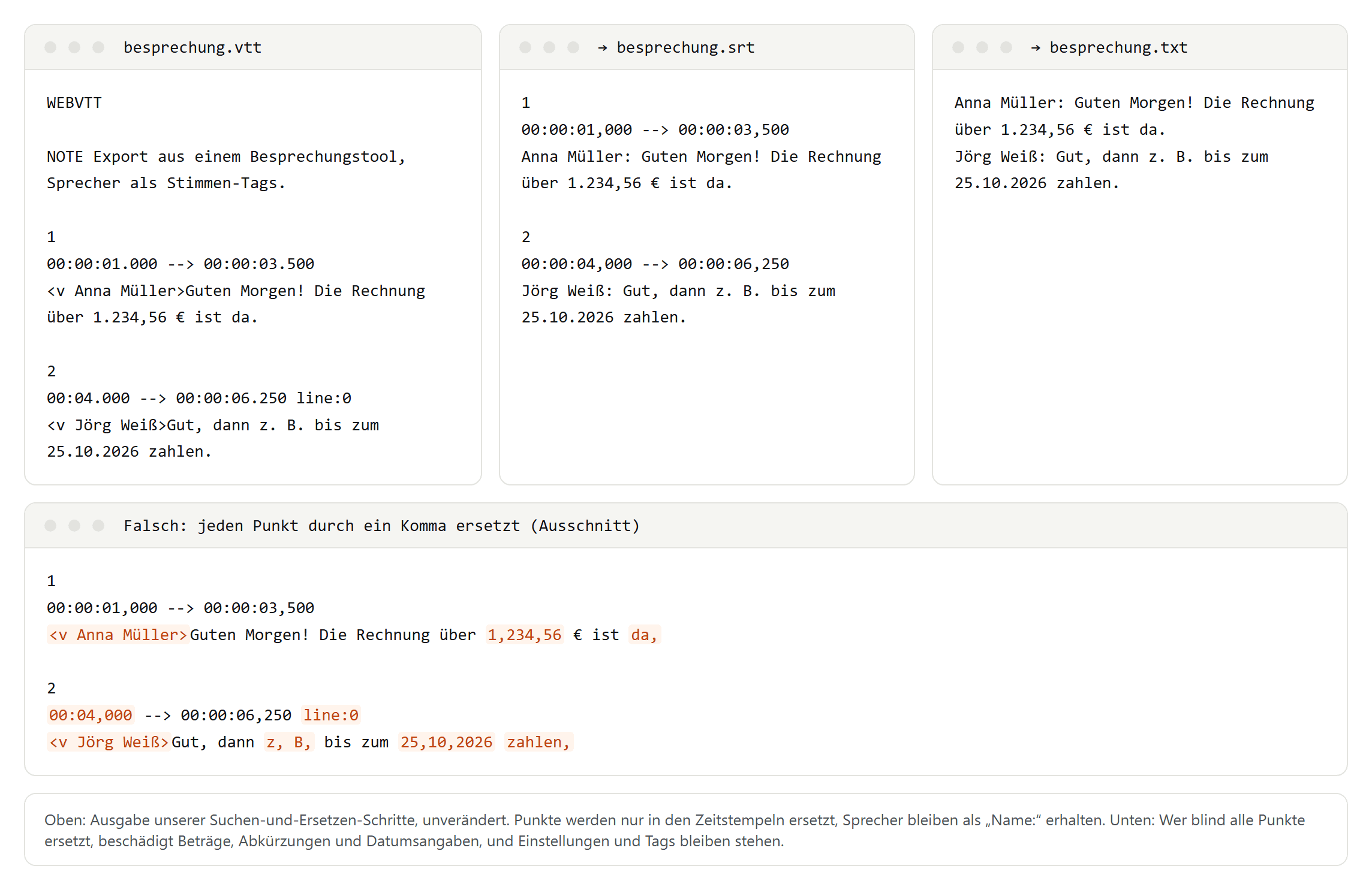Click the besprechung.txt window title
Viewport: 1372px width, 890px height.
1118,47
